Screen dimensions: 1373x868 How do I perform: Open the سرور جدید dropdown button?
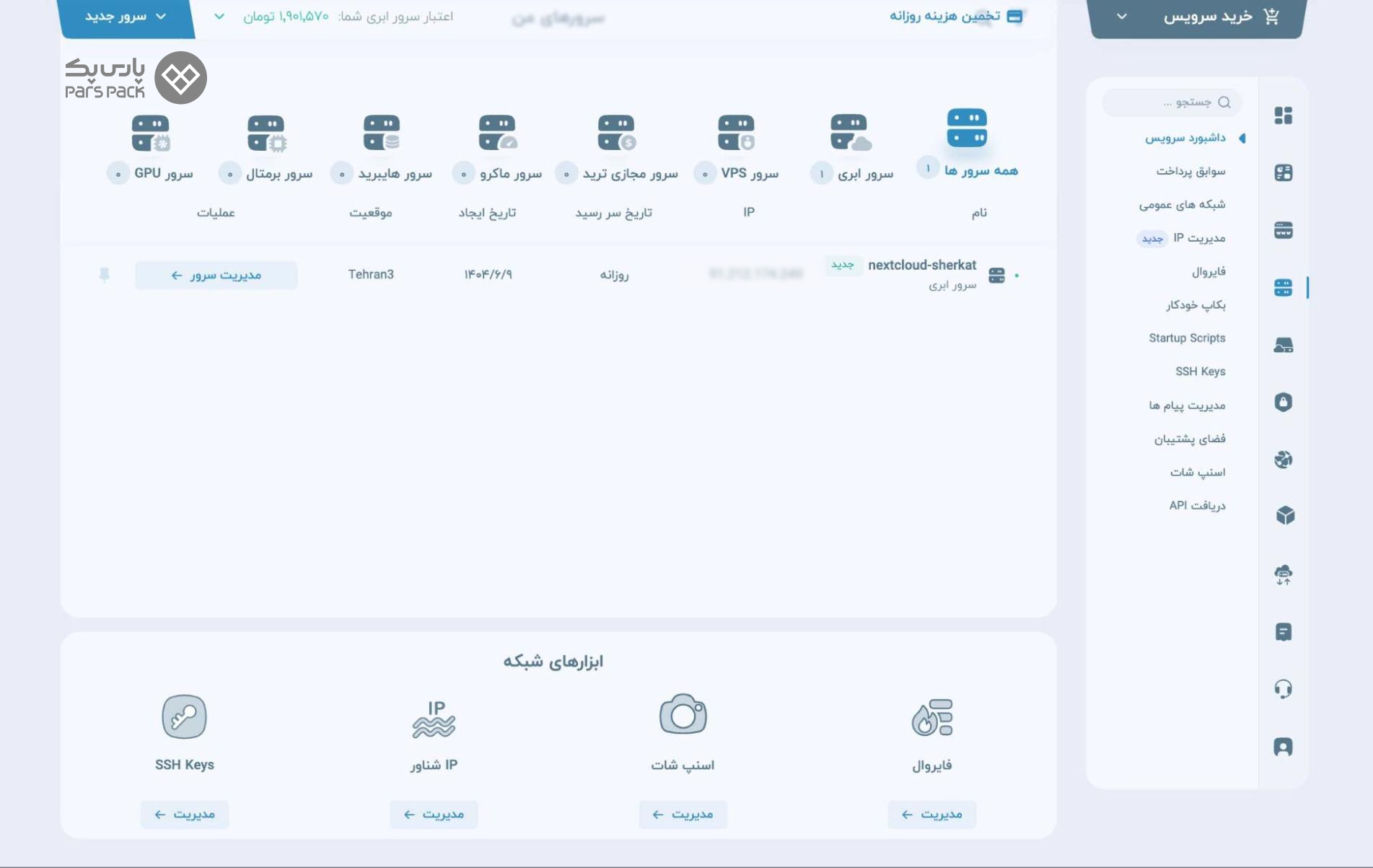[x=126, y=17]
